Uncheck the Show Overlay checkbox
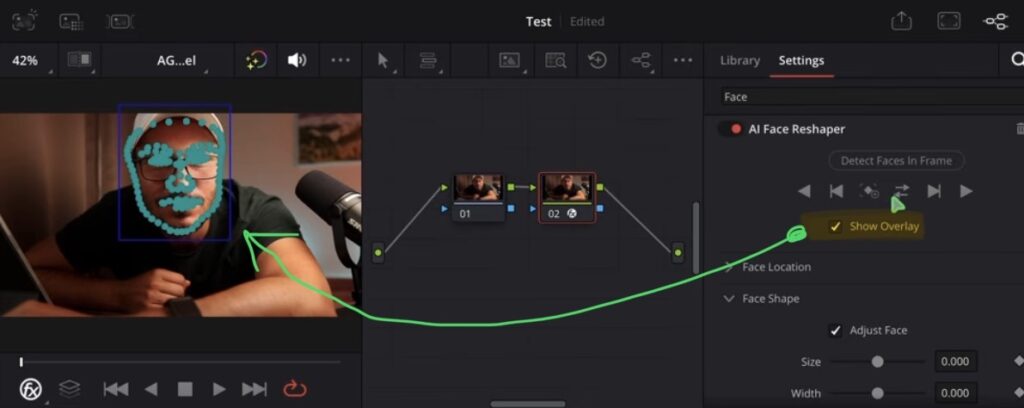1024x408 pixels. (x=835, y=227)
